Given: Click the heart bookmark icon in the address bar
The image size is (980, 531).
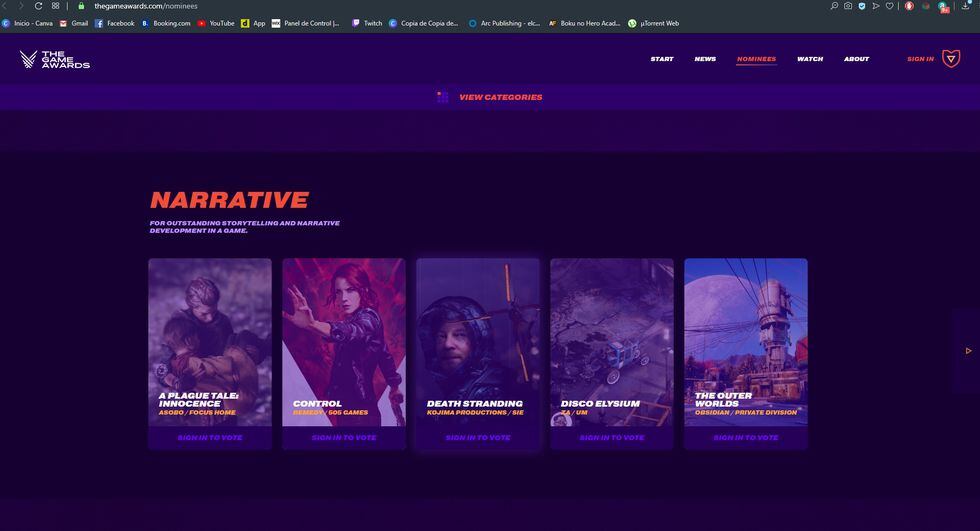Looking at the screenshot, I should point(889,6).
